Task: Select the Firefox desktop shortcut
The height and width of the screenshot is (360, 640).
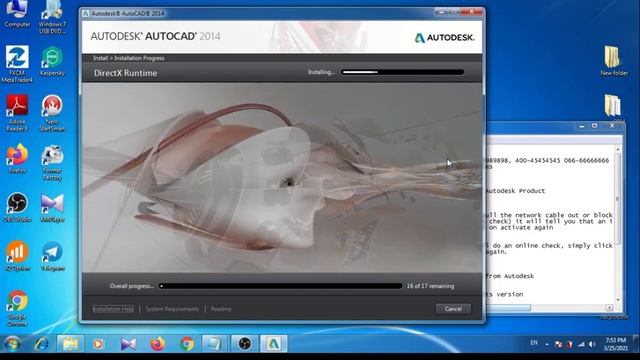Action: tap(17, 159)
